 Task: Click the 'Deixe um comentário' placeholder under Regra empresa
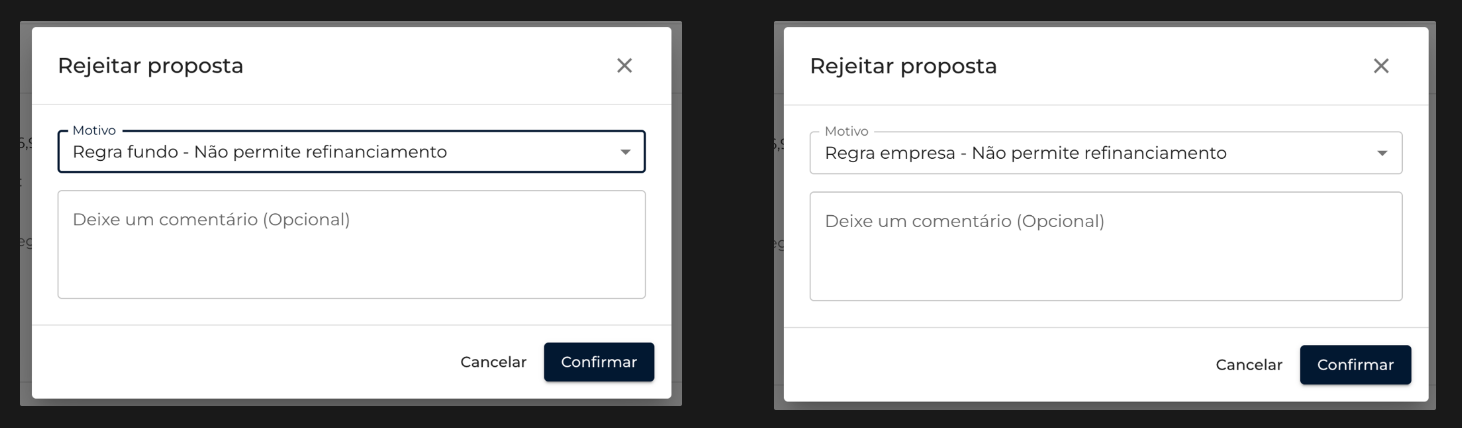pos(964,221)
